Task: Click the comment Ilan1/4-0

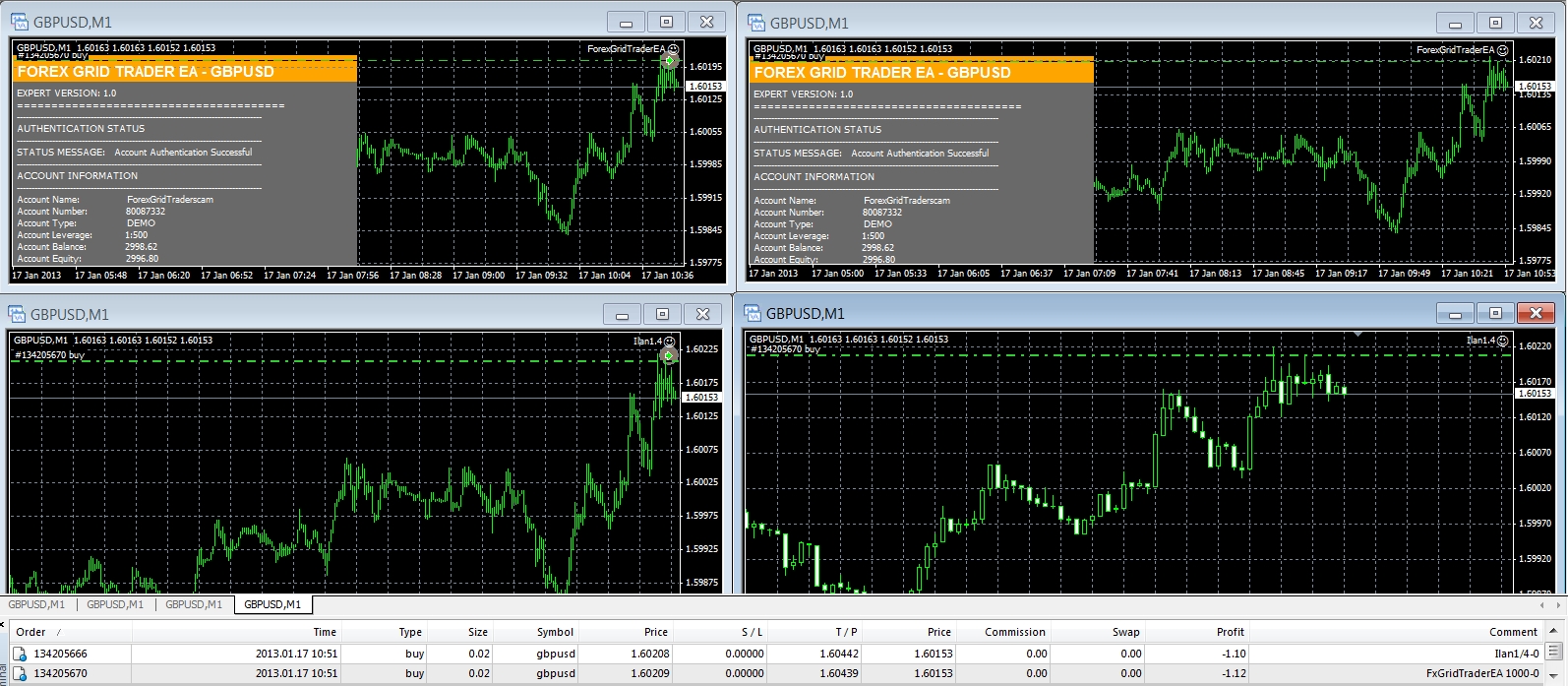Action: (x=1517, y=654)
